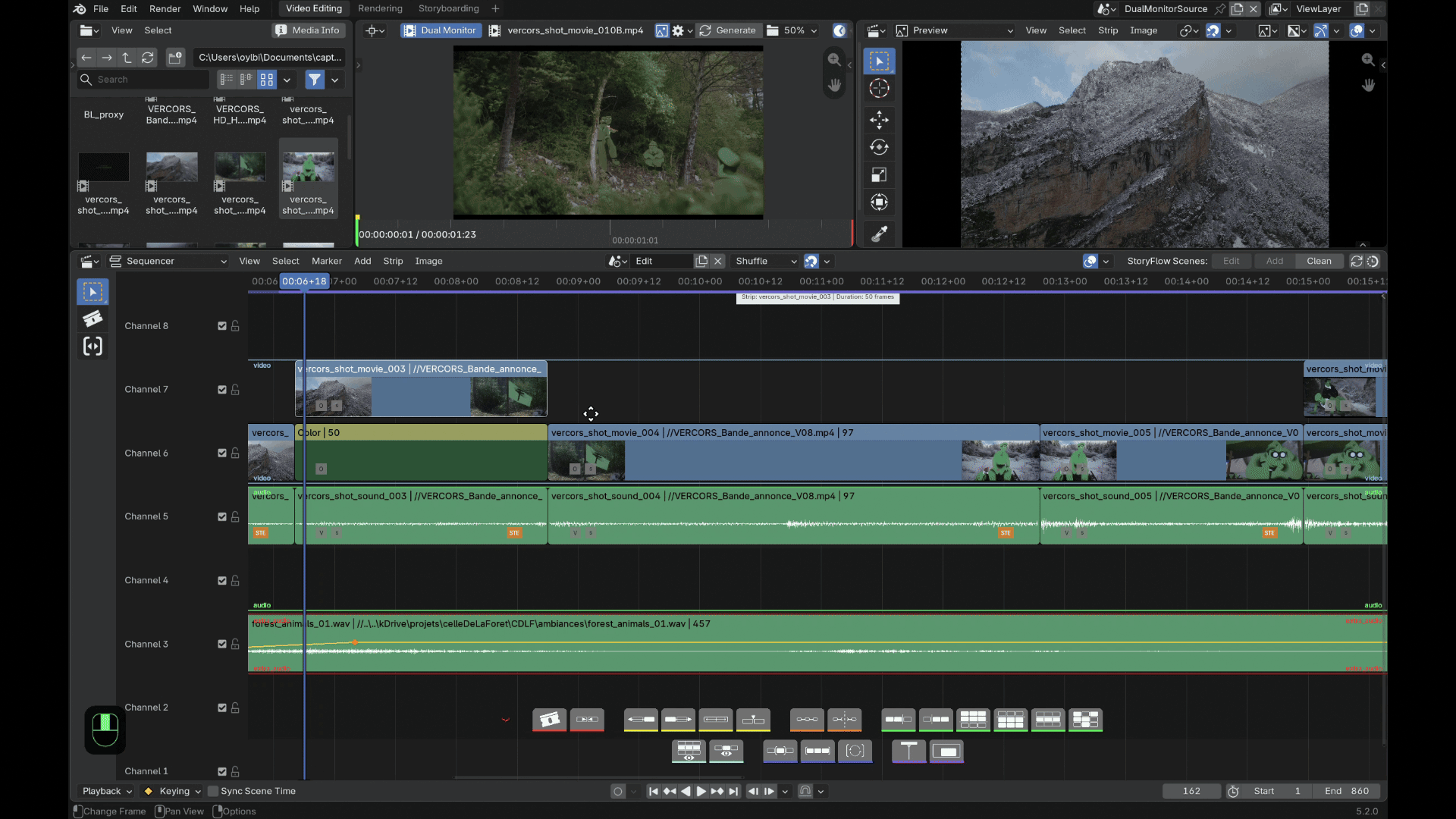Toggle the lock on Channel 5
The height and width of the screenshot is (819, 1456).
coord(235,516)
